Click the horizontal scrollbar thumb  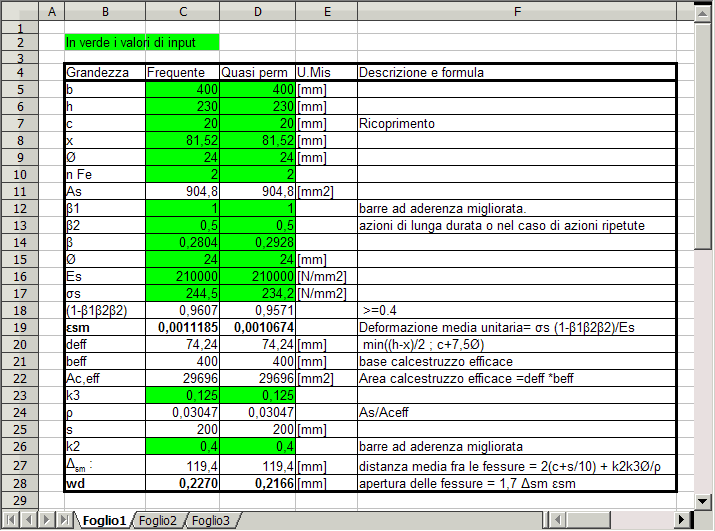pos(588,520)
